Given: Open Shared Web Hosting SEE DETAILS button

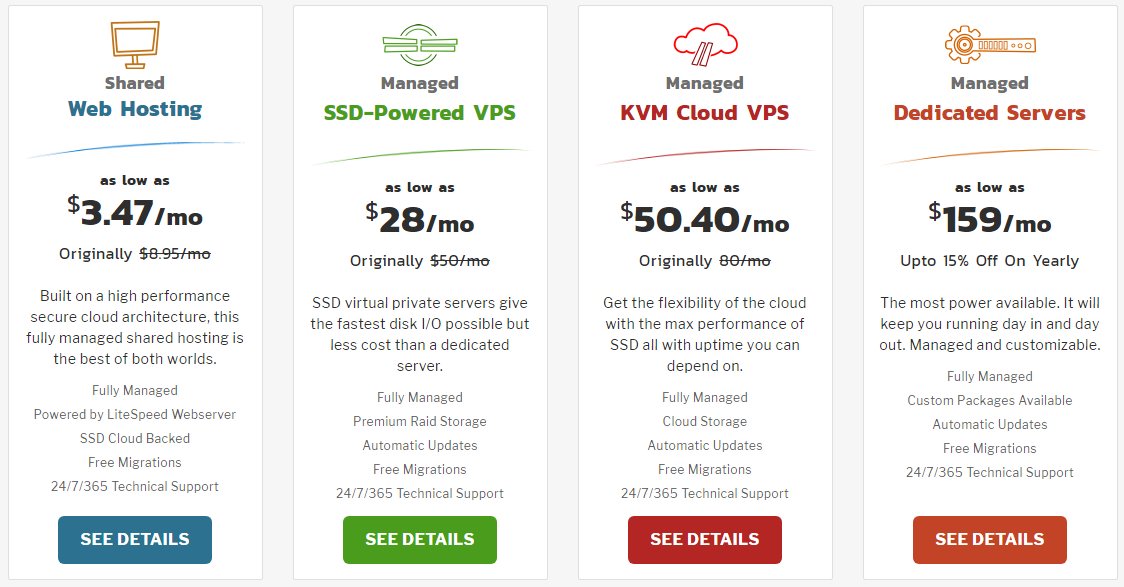Looking at the screenshot, I should [135, 540].
